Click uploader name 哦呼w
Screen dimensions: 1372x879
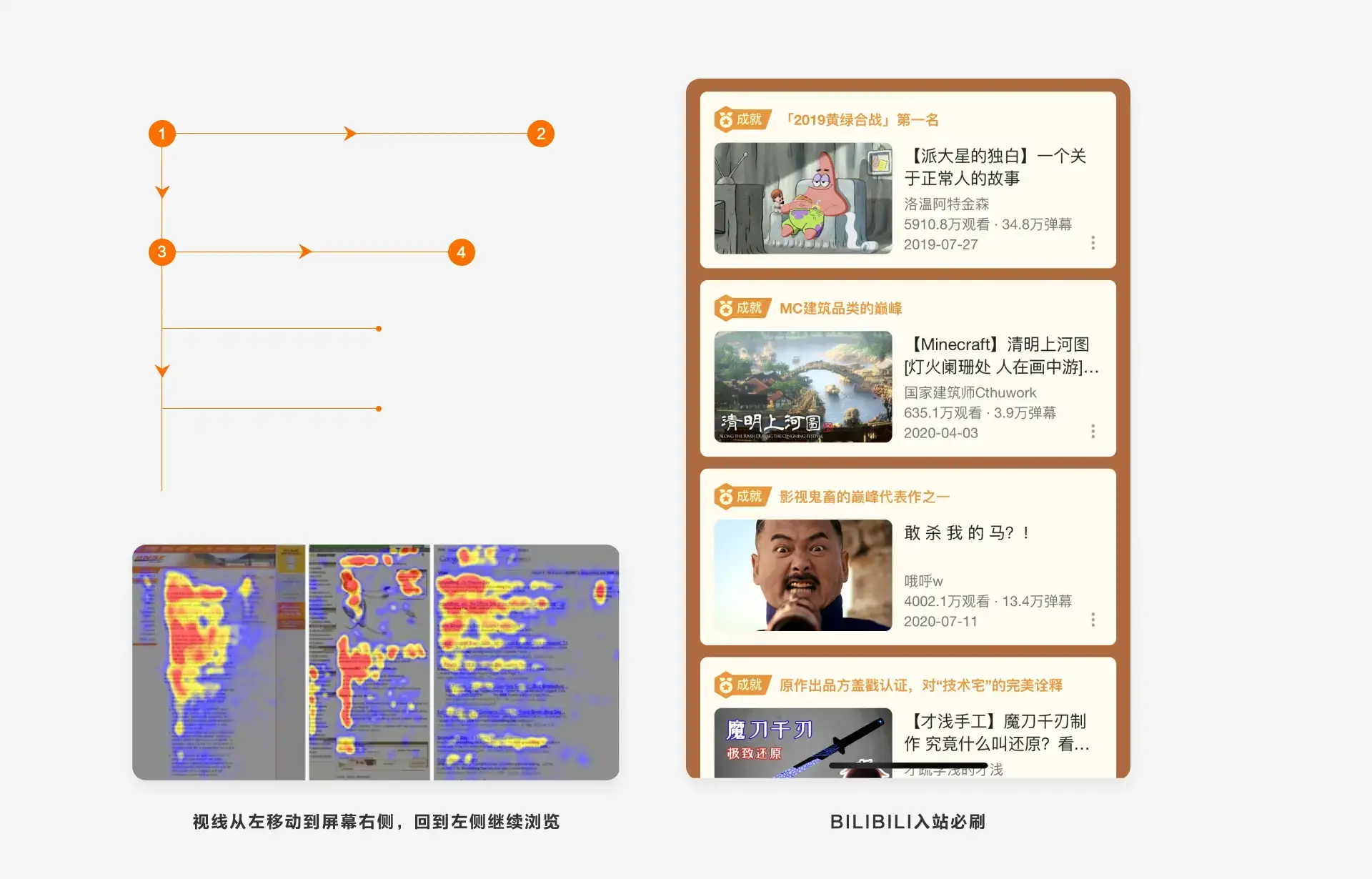coord(923,581)
